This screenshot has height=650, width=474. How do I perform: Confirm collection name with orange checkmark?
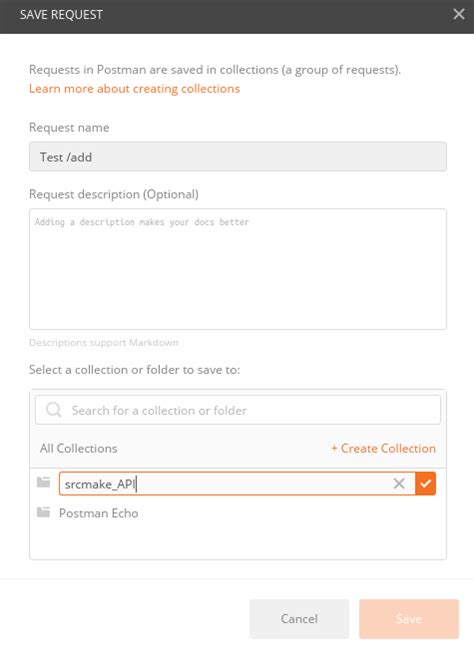click(425, 483)
